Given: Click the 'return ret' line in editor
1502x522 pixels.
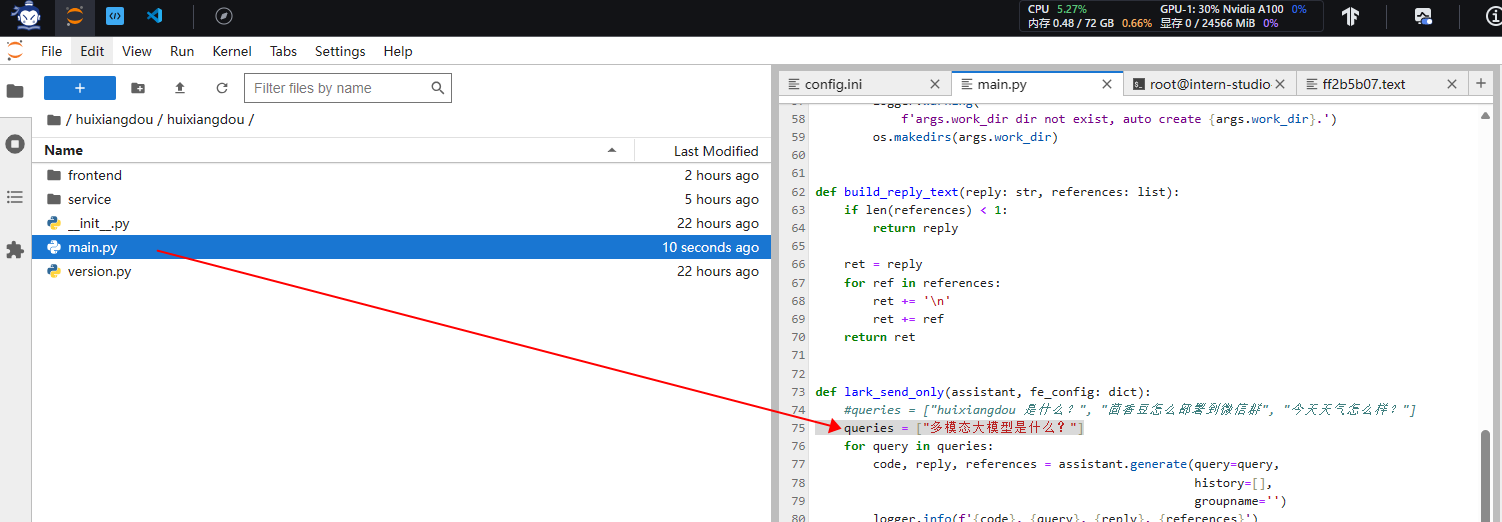Looking at the screenshot, I should 879,337.
